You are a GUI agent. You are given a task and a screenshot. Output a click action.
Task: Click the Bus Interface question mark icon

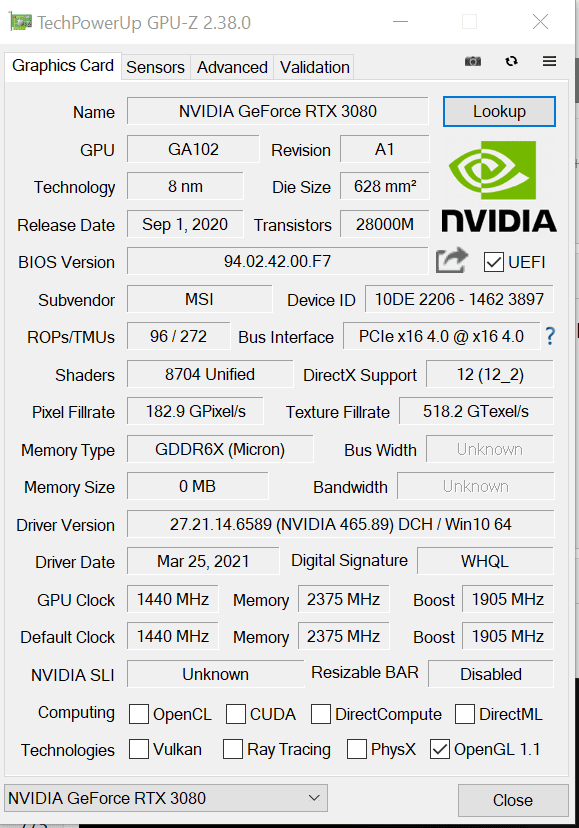click(x=550, y=336)
